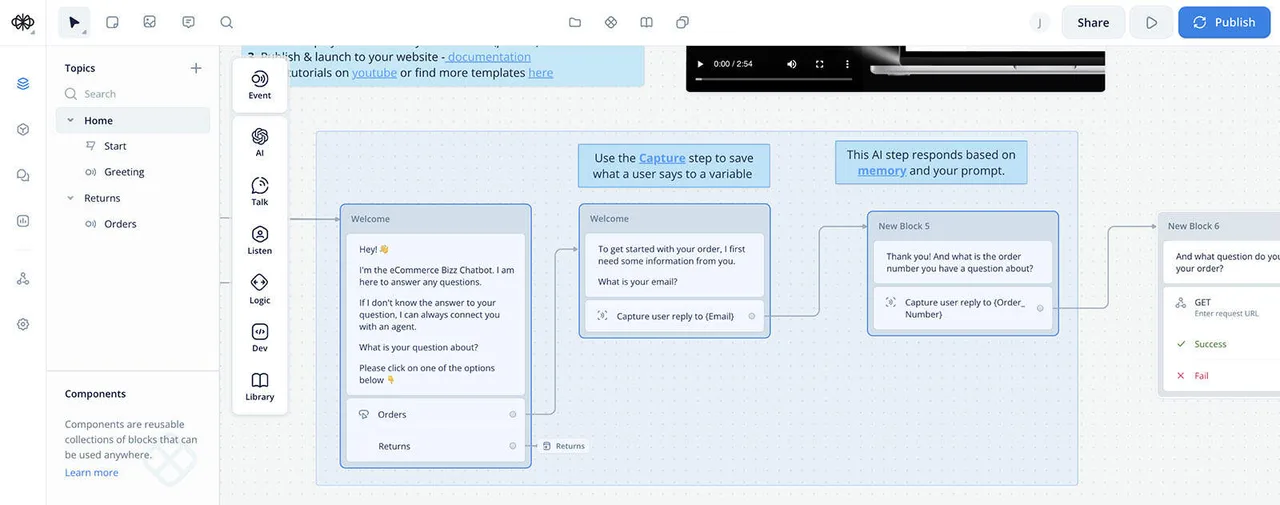Select the Home topic row
Screen dimensions: 1280x505
coord(134,120)
